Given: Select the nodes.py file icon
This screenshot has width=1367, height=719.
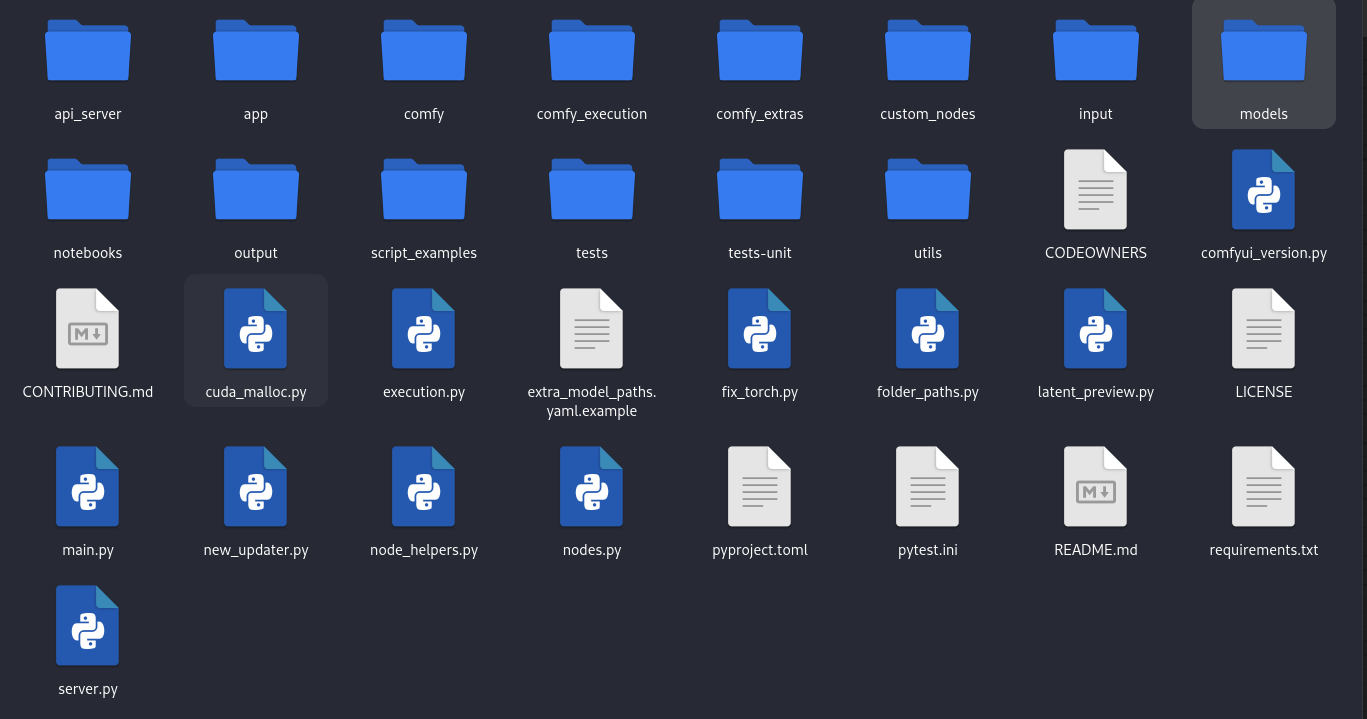Looking at the screenshot, I should pos(592,486).
